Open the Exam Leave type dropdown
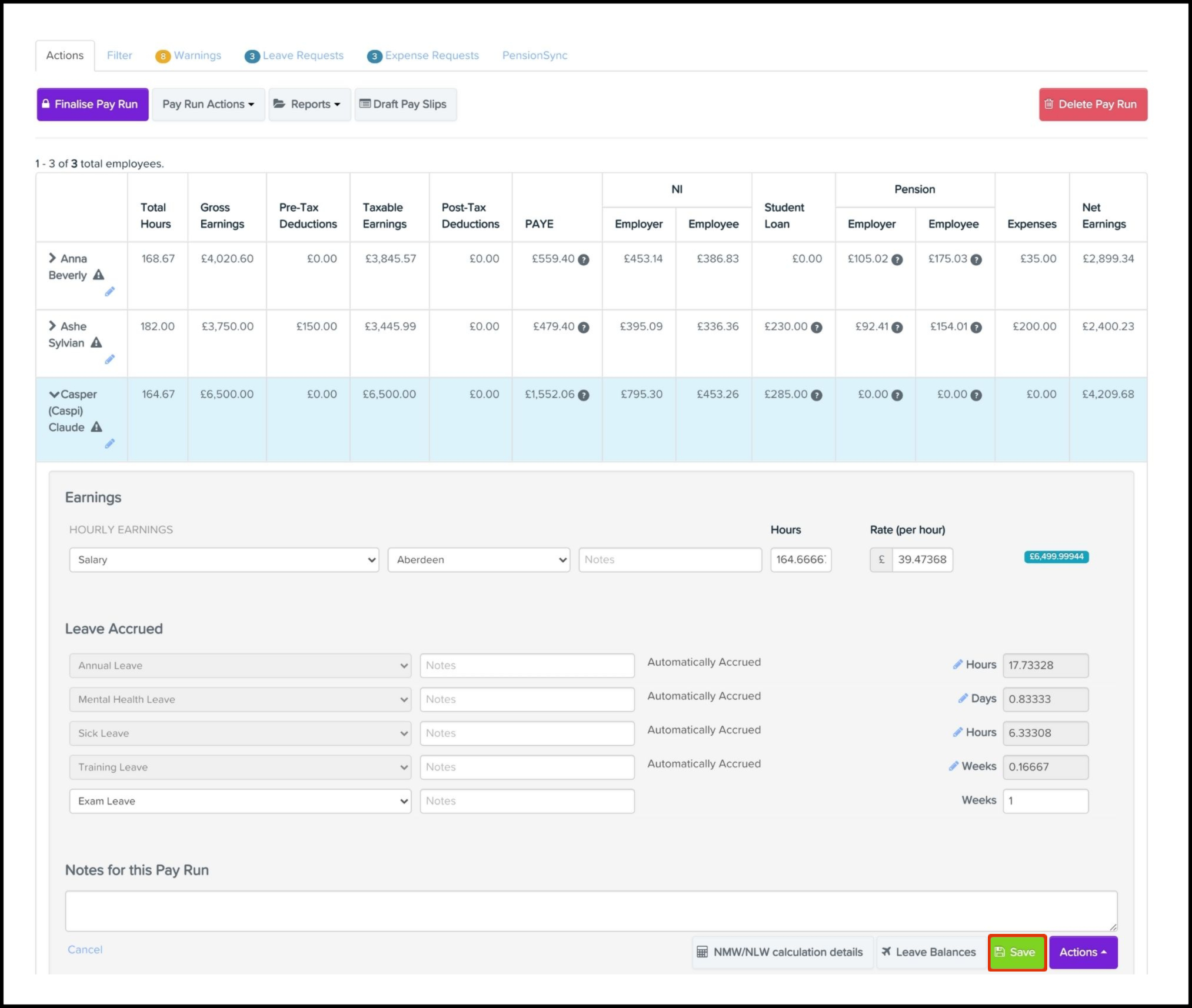 click(240, 801)
